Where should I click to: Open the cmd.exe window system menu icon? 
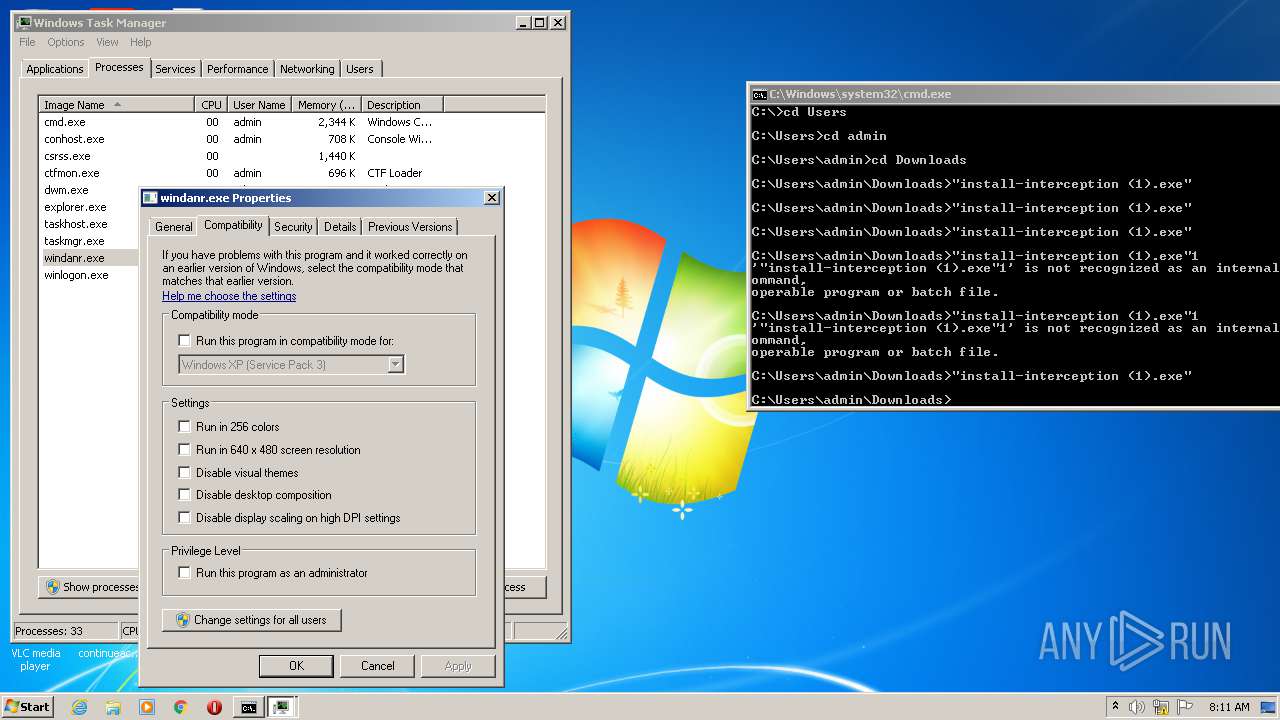click(759, 94)
